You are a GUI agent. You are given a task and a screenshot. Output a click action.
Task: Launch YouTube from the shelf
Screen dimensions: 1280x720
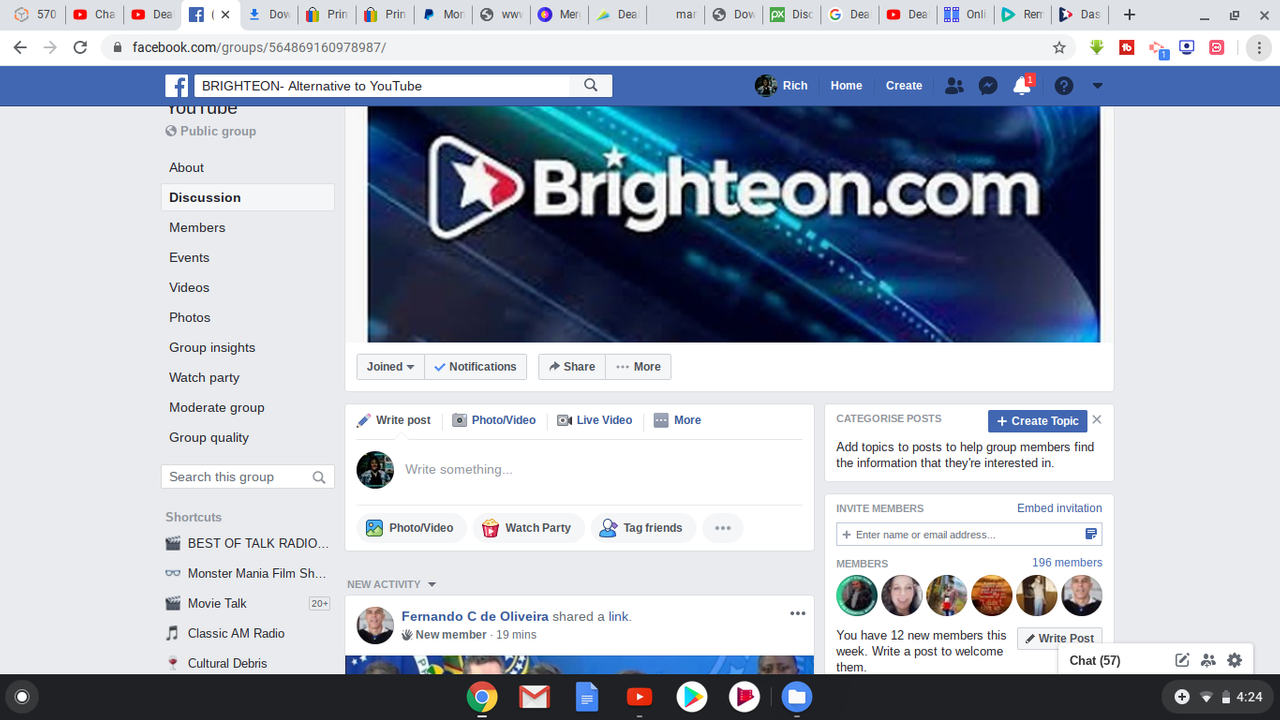(x=639, y=697)
